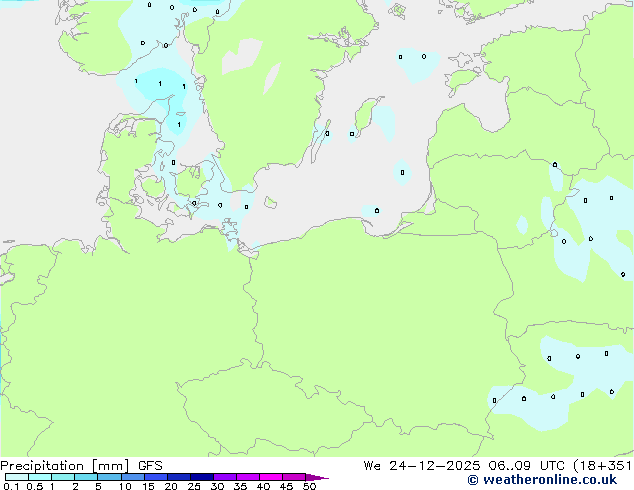This screenshot has width=634, height=490.
Task: Click the '50' legend scale label
Action: coord(309,486)
